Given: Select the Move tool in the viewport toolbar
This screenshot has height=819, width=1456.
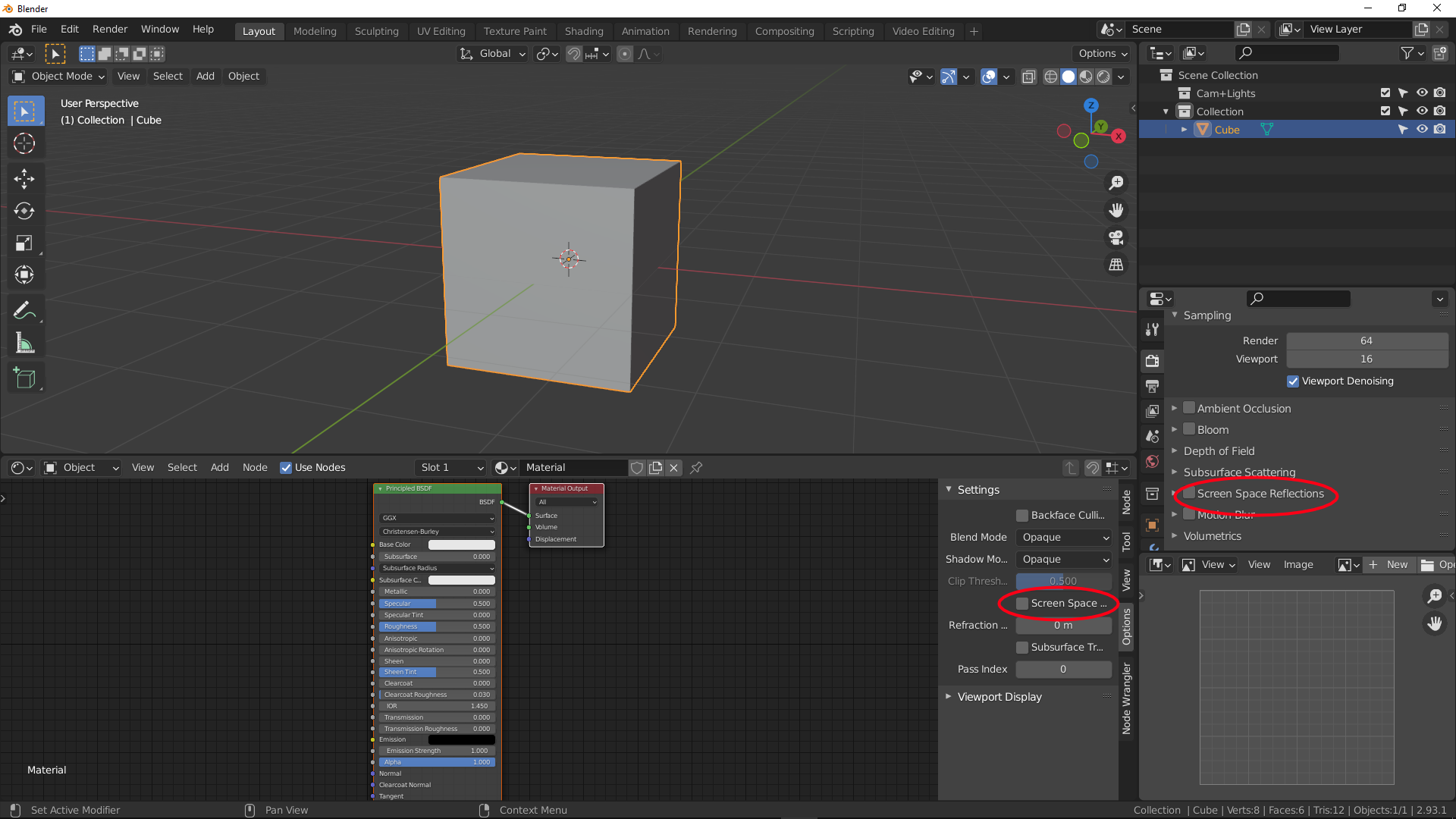Looking at the screenshot, I should coord(25,179).
